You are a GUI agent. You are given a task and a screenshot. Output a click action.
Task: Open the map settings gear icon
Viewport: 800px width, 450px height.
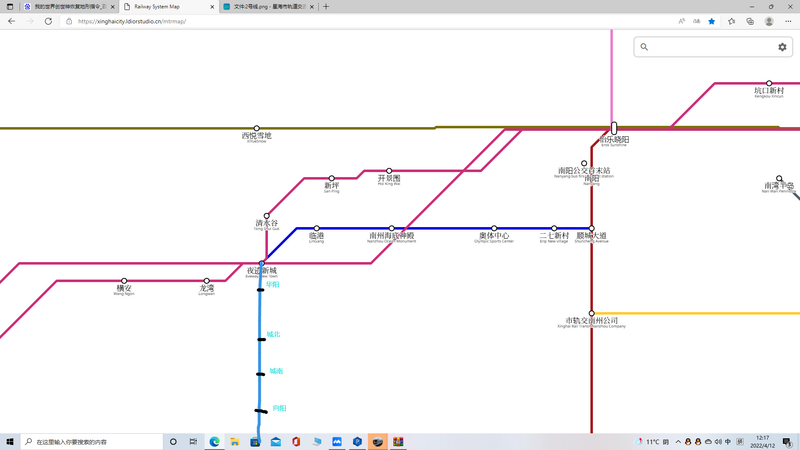click(x=782, y=47)
